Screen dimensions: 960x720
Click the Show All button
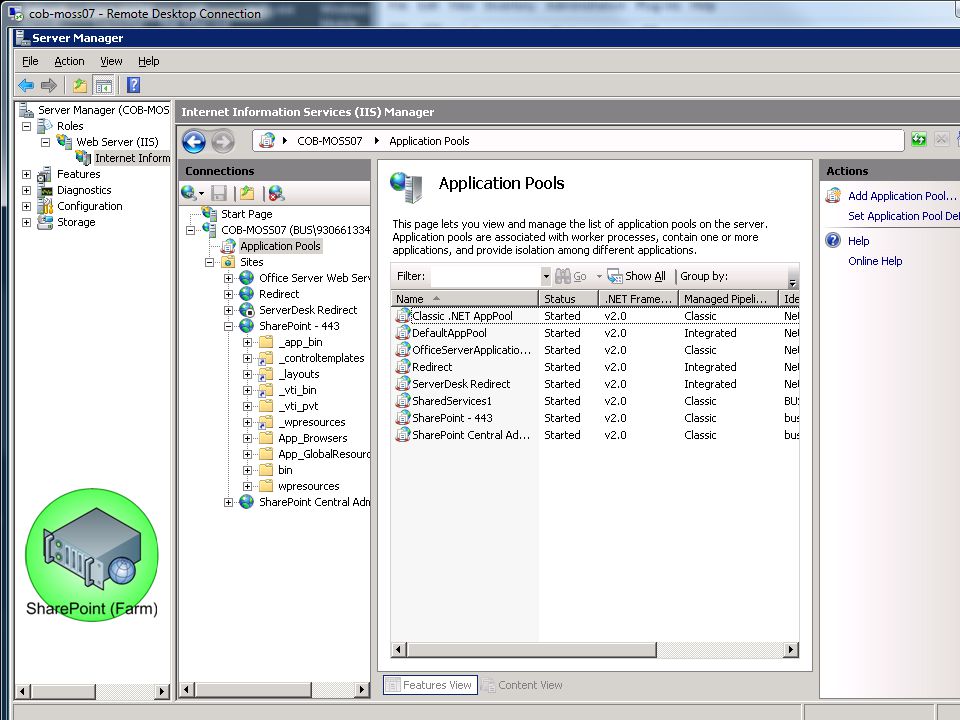pos(636,276)
